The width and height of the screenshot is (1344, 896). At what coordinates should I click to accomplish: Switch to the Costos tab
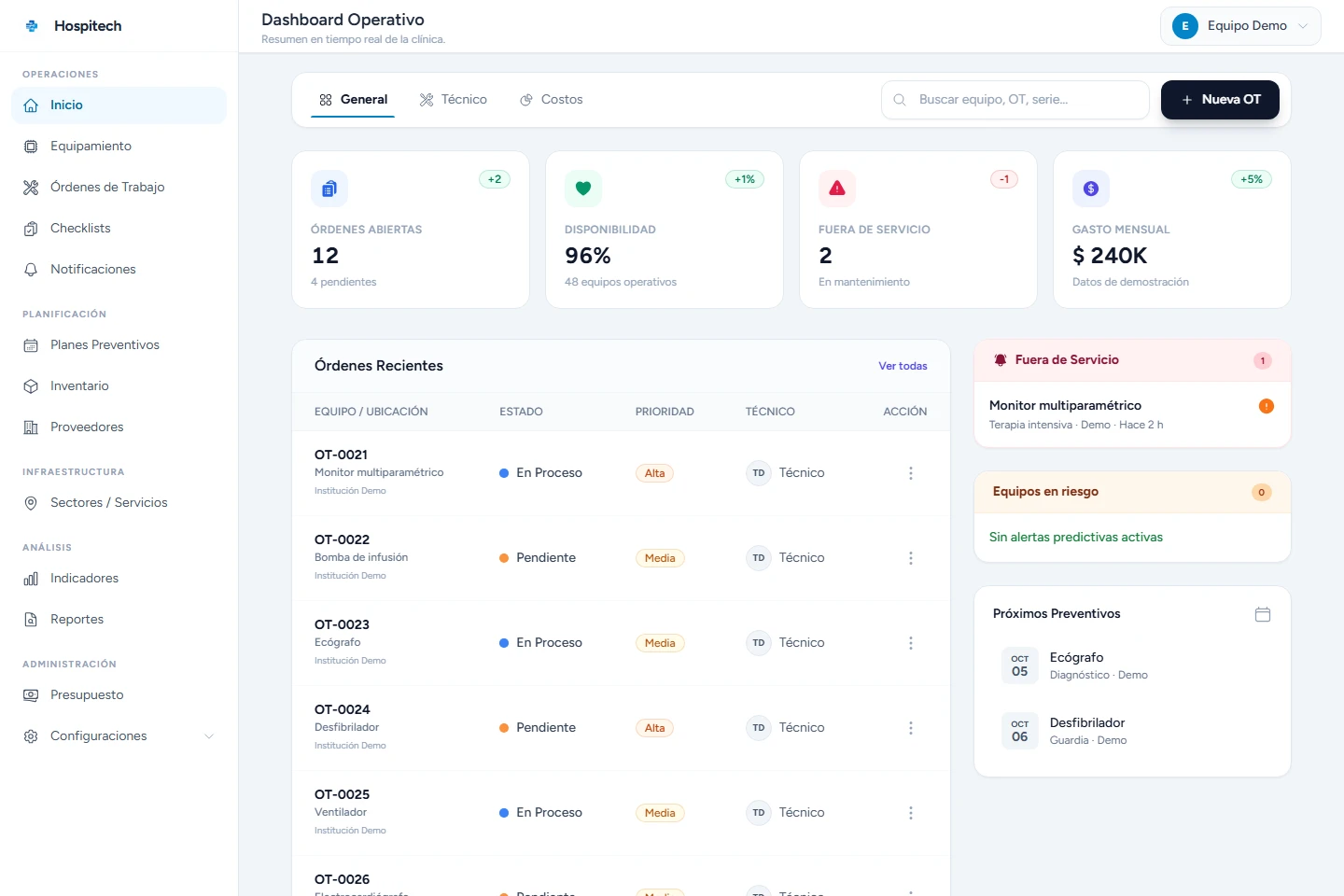tap(552, 100)
